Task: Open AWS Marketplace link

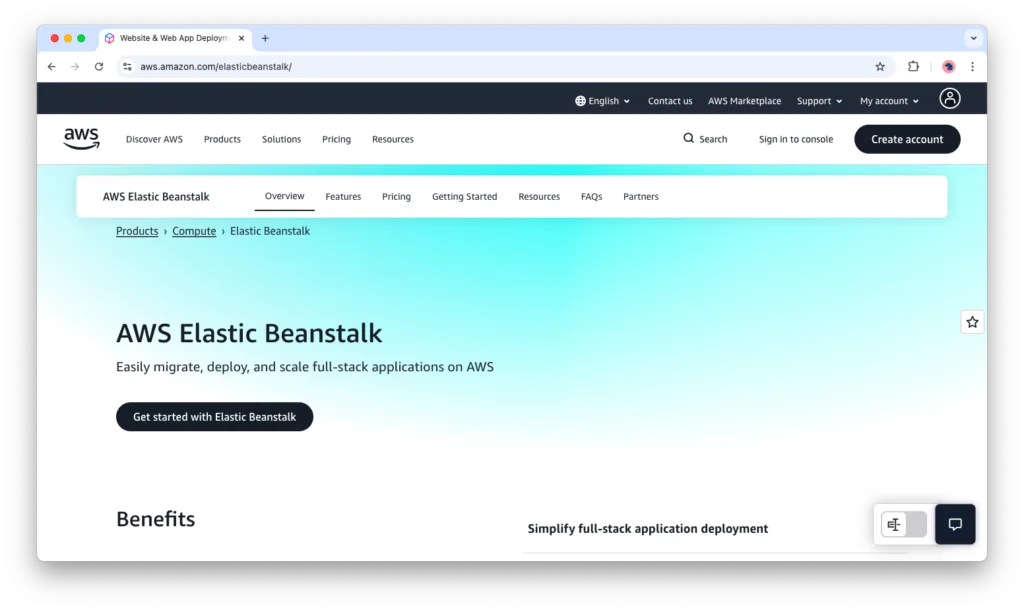Action: pos(744,101)
